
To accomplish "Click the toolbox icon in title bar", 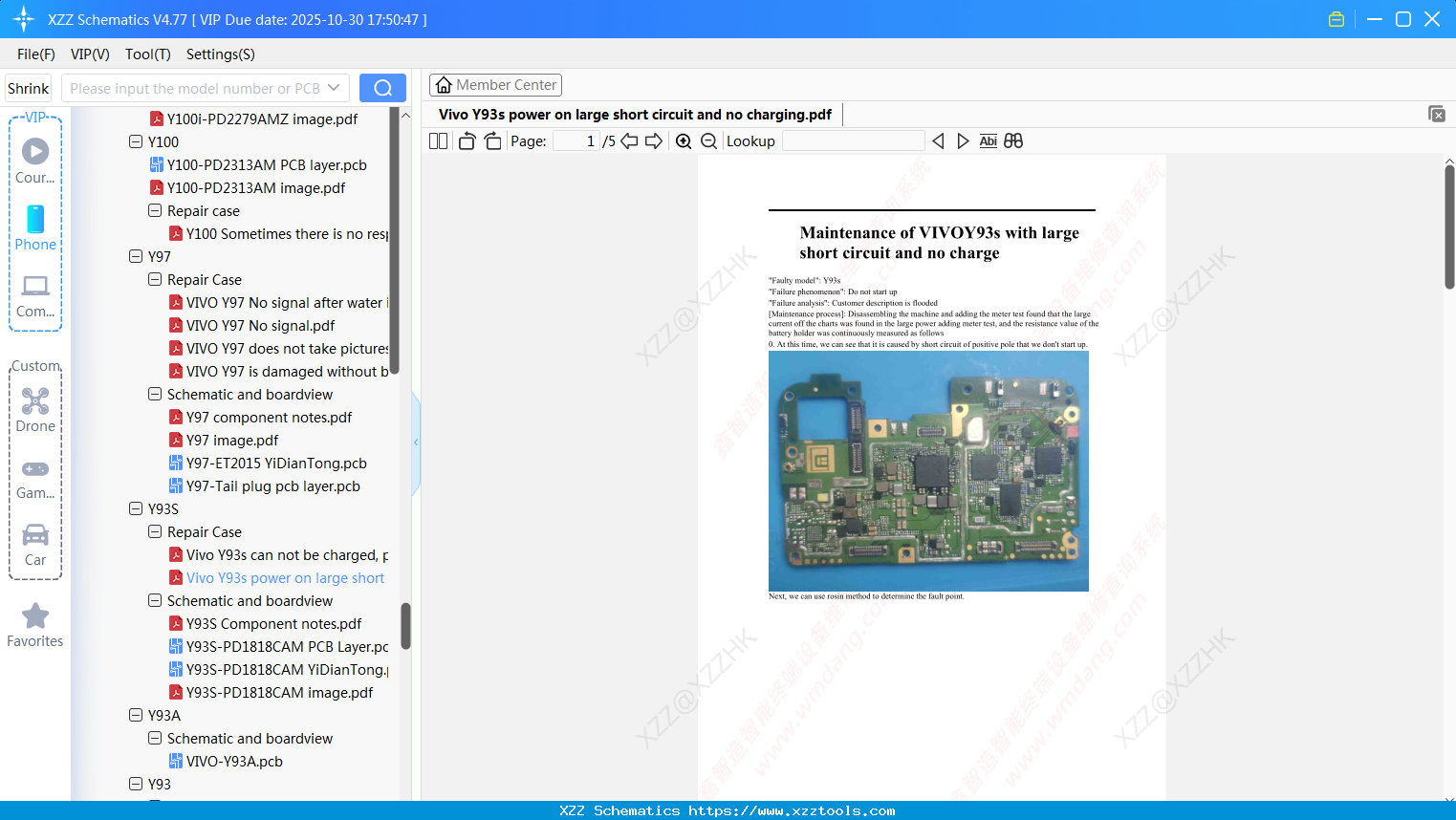I will coord(1336,19).
